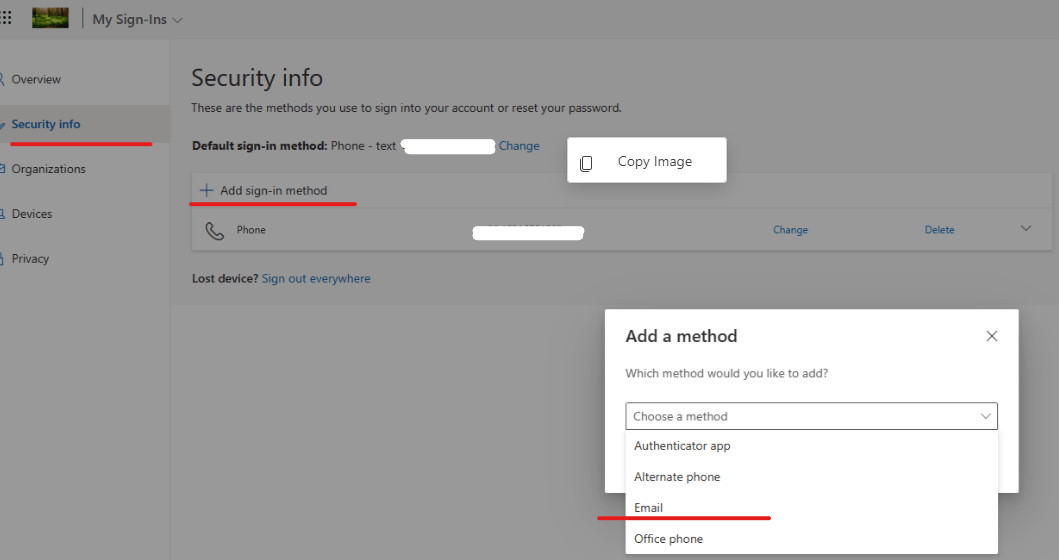
Task: Click the Security info page heading
Action: [257, 78]
